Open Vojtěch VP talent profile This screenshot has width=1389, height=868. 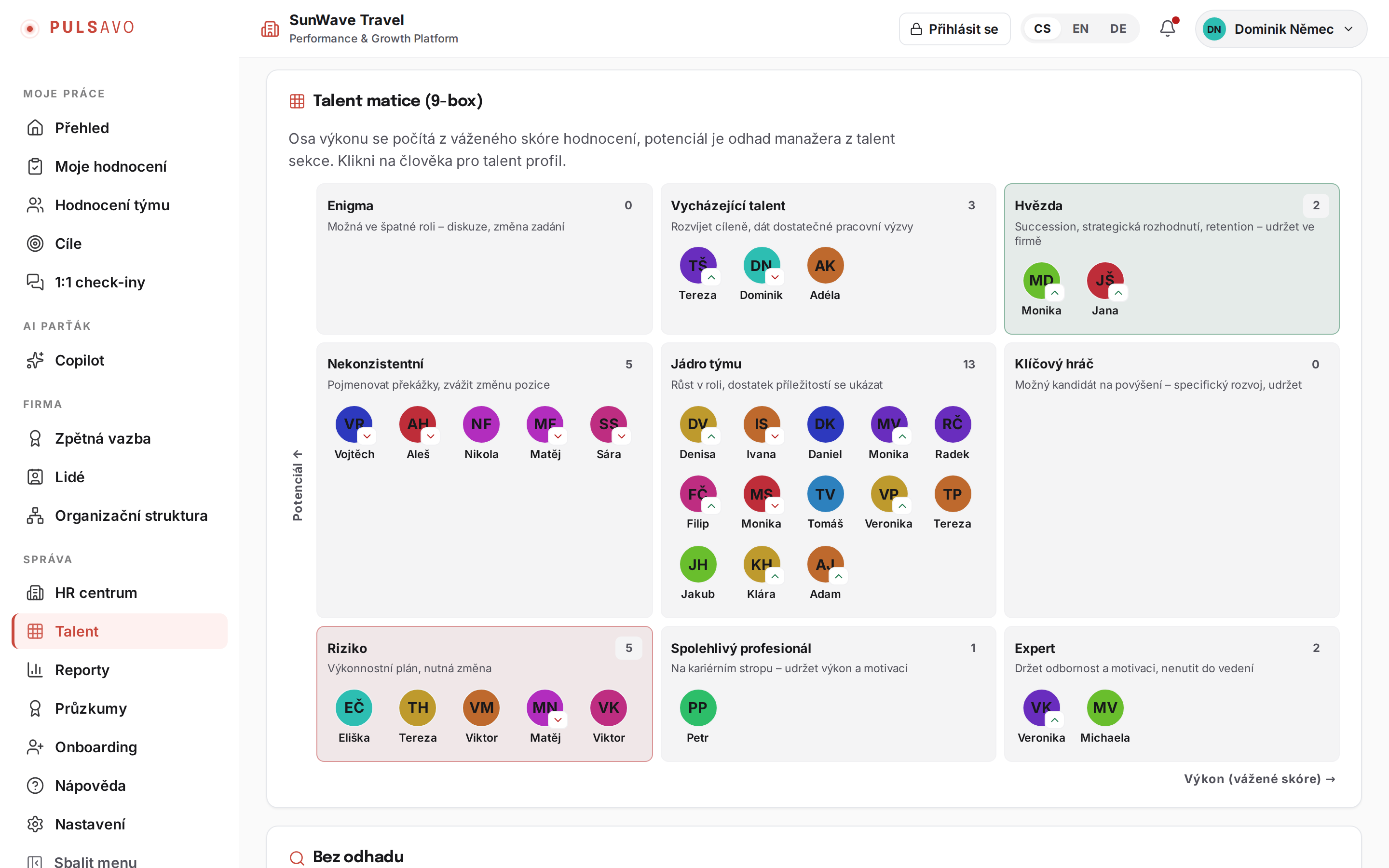354,434
